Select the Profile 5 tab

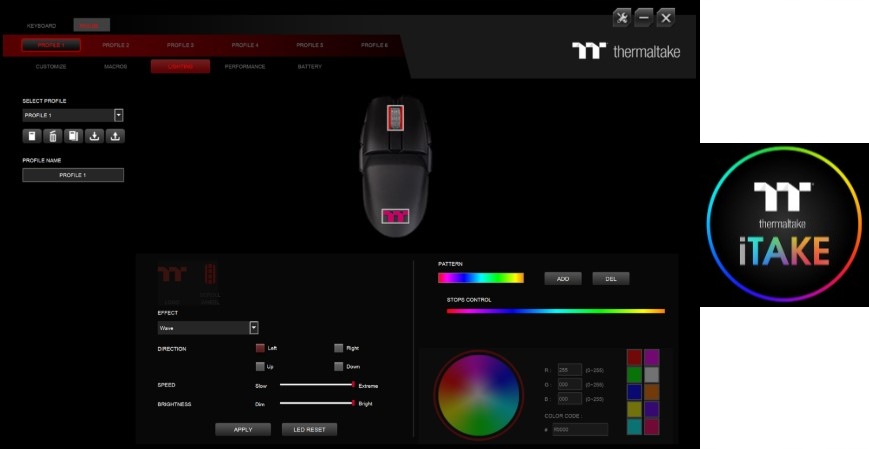(x=309, y=45)
